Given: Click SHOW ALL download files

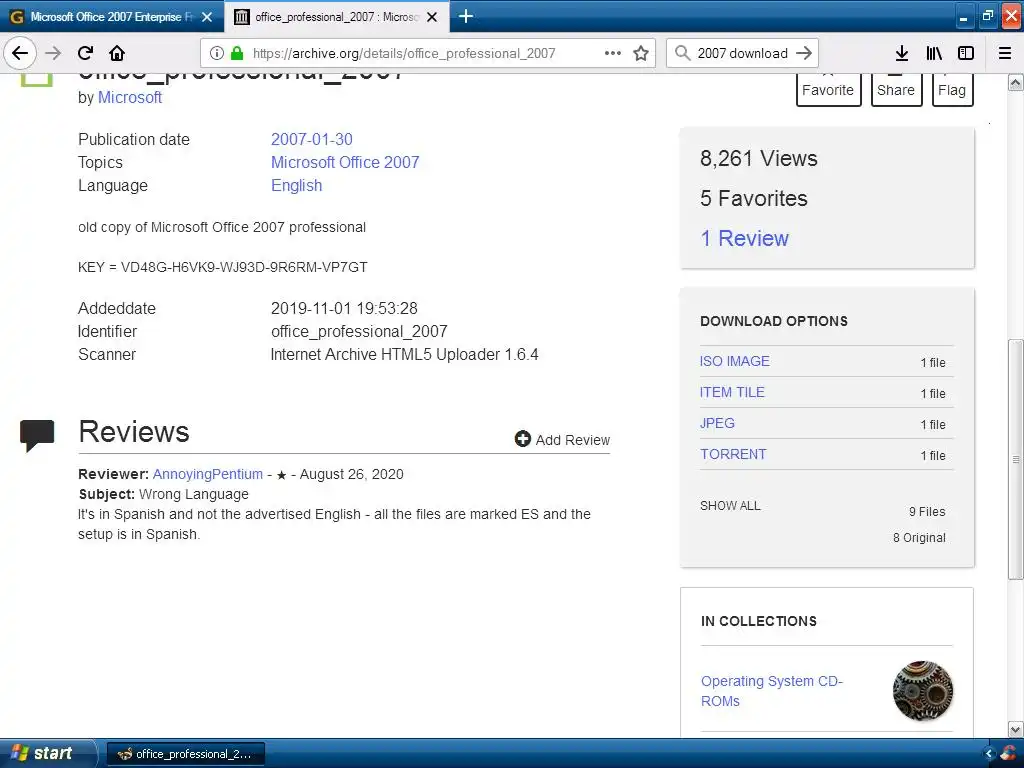Looking at the screenshot, I should coord(730,505).
